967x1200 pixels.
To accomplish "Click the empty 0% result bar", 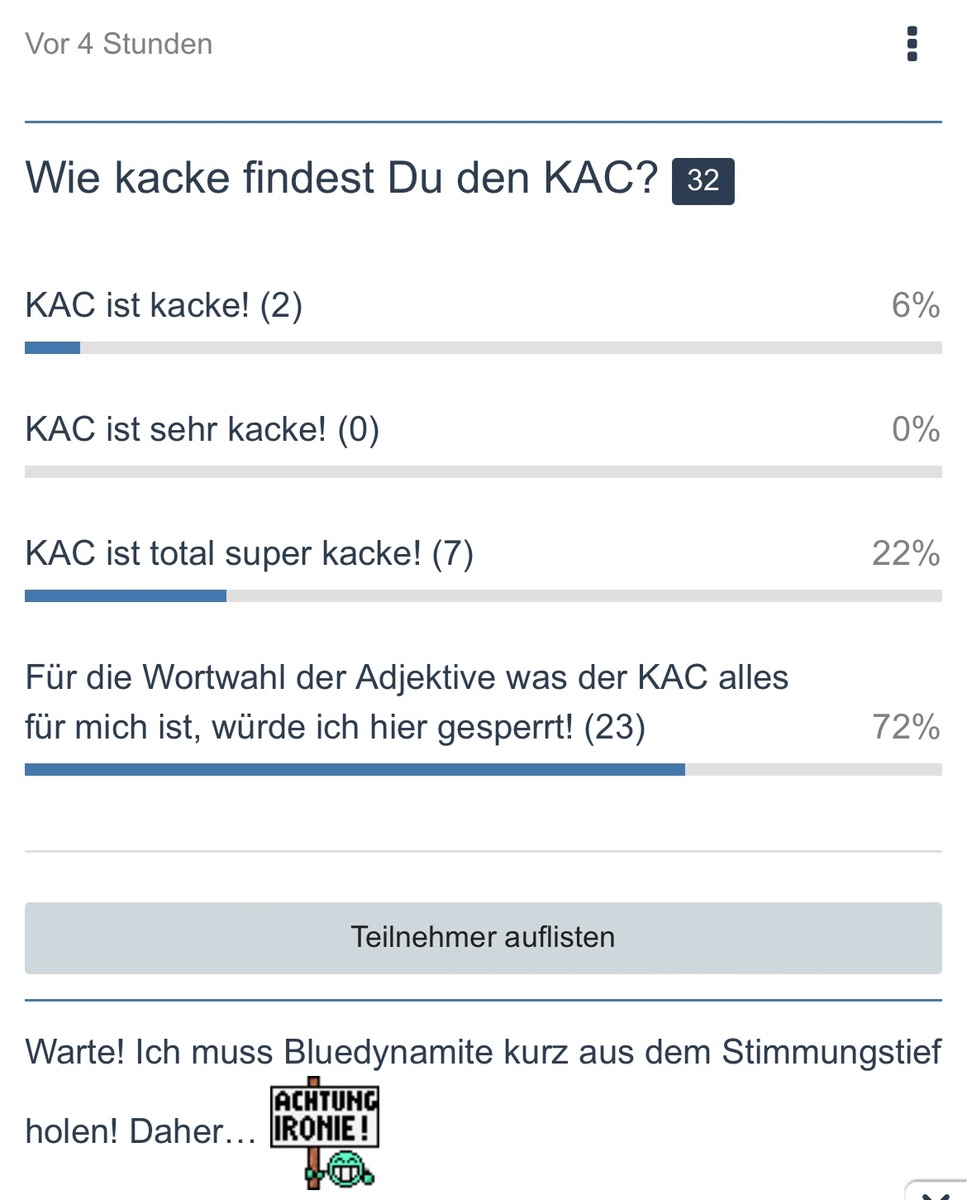I will (x=483, y=472).
